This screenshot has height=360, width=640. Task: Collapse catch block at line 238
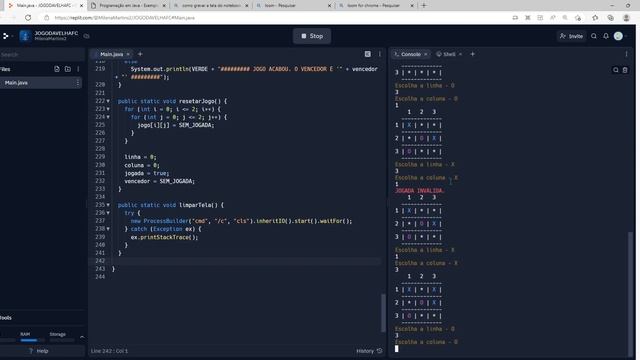click(108, 229)
